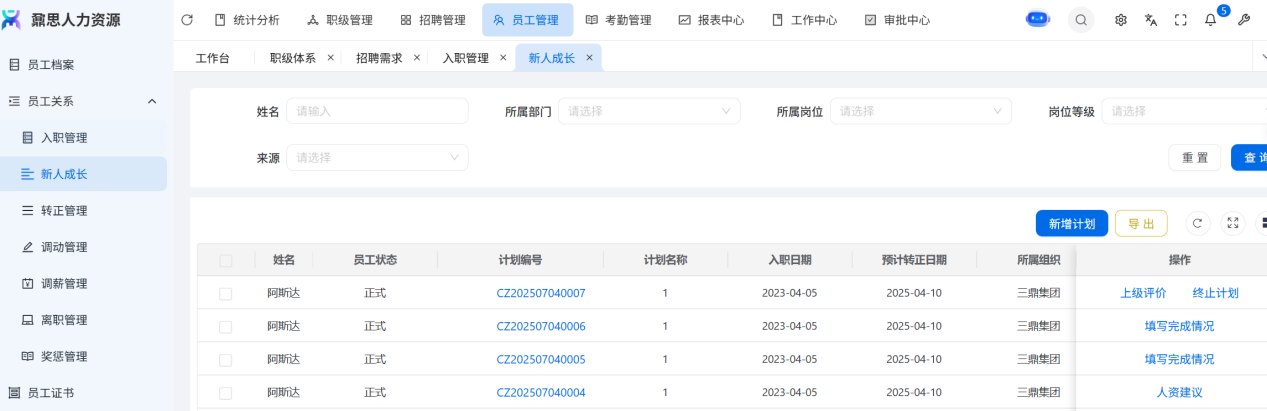This screenshot has width=1267, height=411.
Task: Click the search magnifier icon in header
Action: tap(1081, 20)
